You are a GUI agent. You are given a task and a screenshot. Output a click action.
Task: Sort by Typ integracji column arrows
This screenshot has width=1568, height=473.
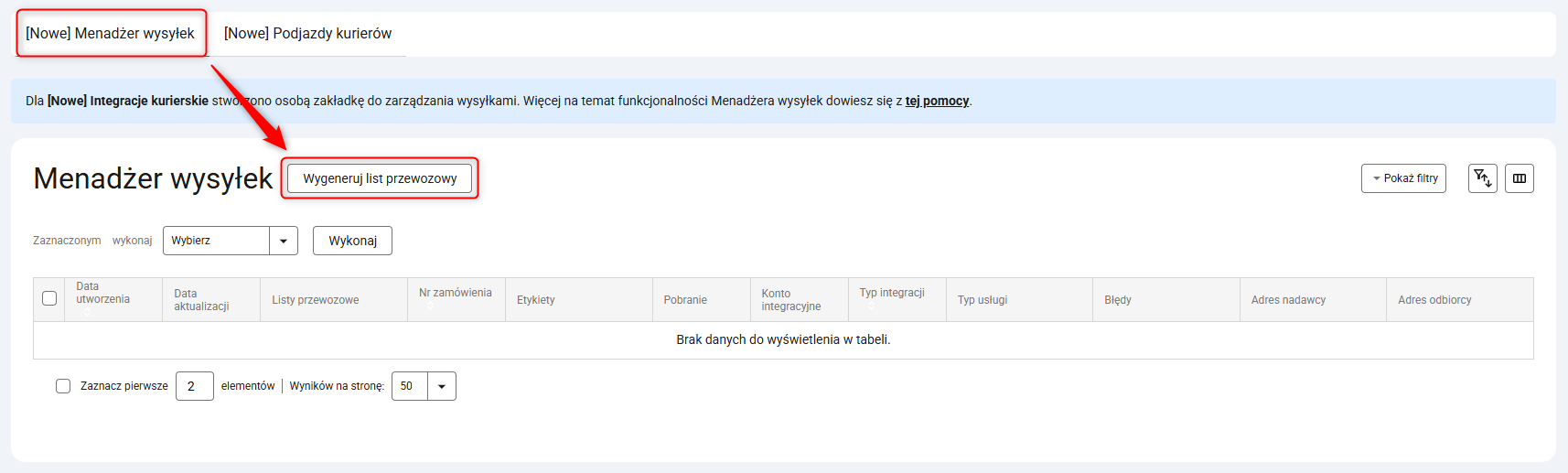pyautogui.click(x=870, y=306)
